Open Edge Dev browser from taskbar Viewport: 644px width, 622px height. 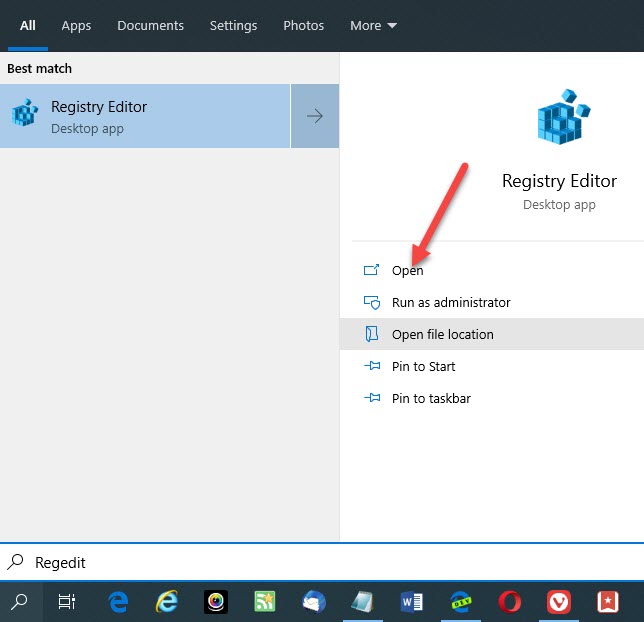coord(460,602)
